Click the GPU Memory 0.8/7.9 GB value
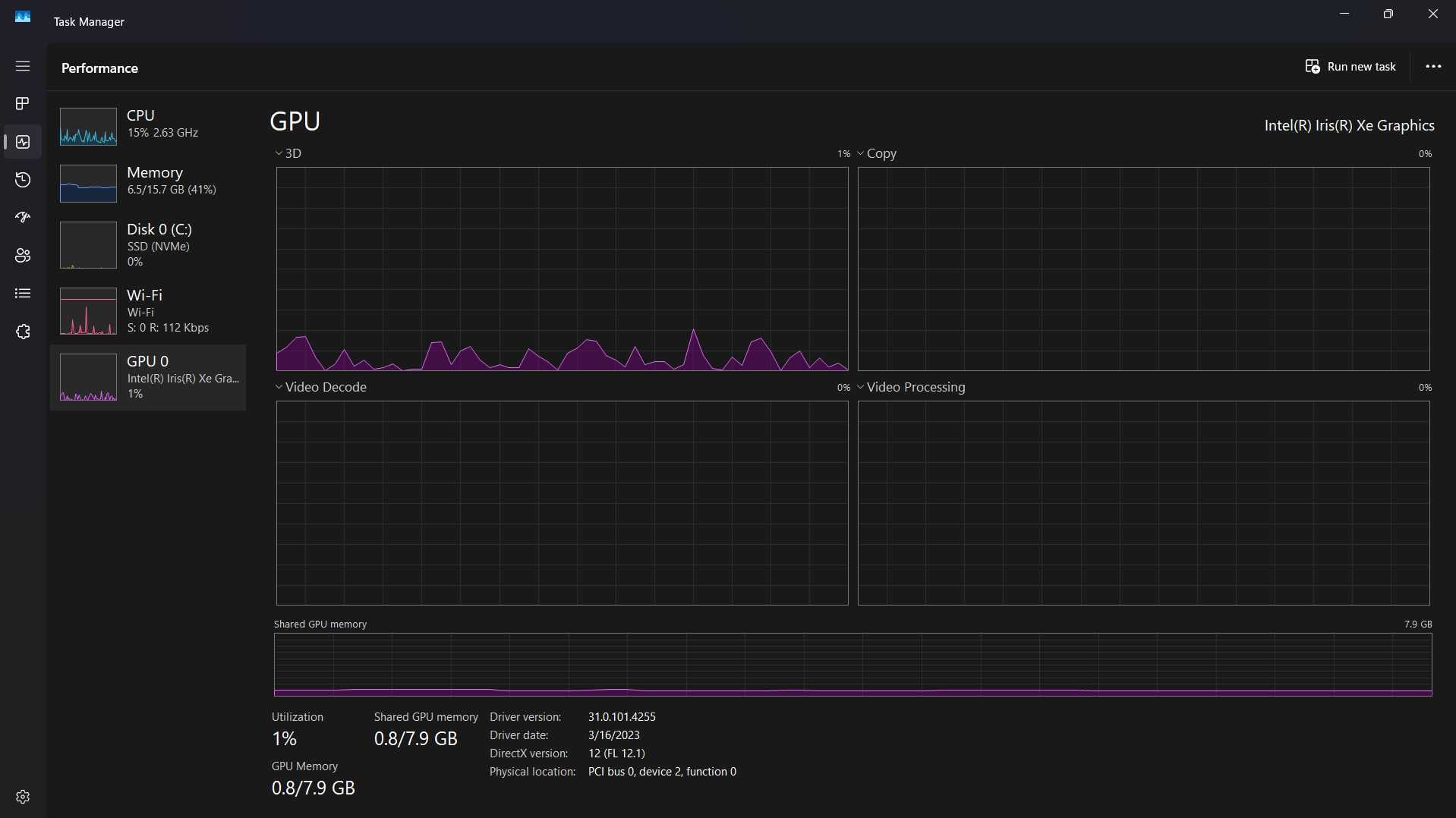 314,788
